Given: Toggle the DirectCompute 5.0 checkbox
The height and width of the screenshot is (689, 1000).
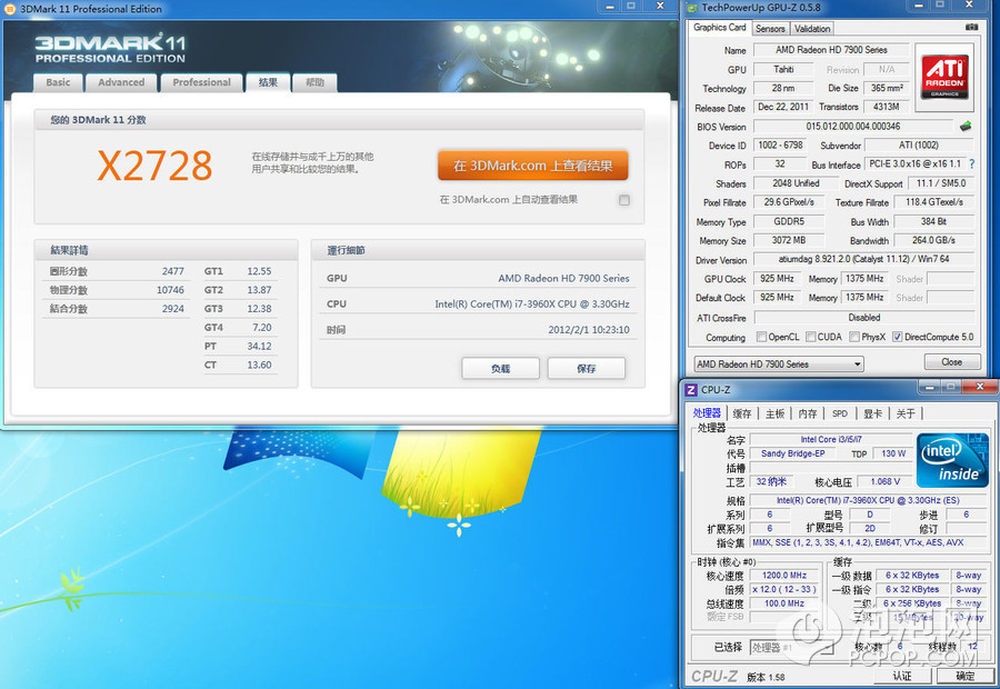Looking at the screenshot, I should pos(897,337).
